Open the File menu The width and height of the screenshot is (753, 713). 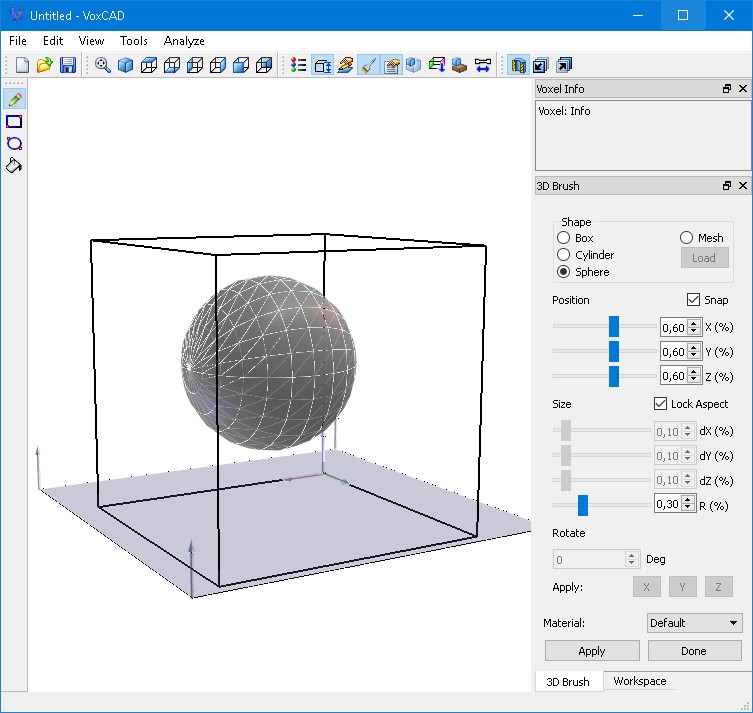(18, 41)
